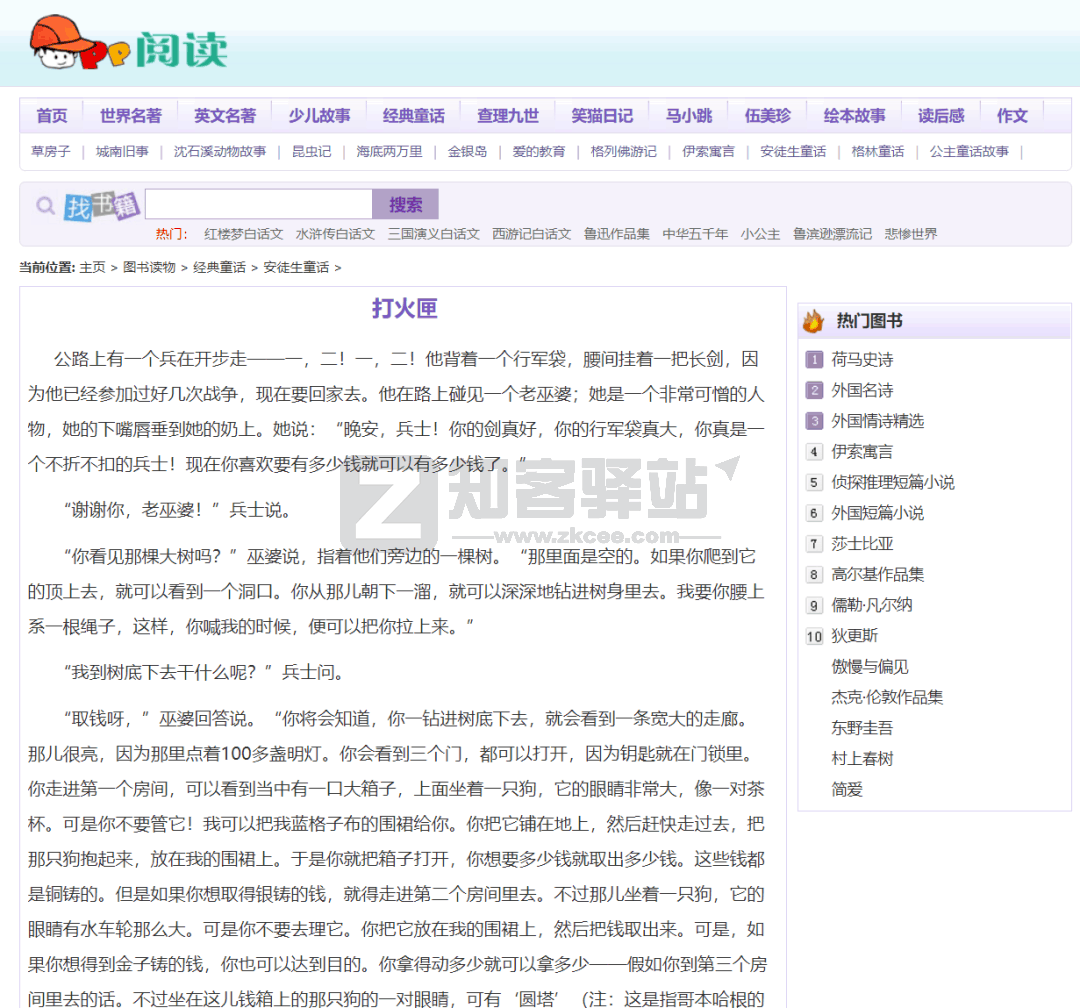Viewport: 1080px width, 1008px height.
Task: Switch to the 作文 tab
Action: pyautogui.click(x=1011, y=115)
